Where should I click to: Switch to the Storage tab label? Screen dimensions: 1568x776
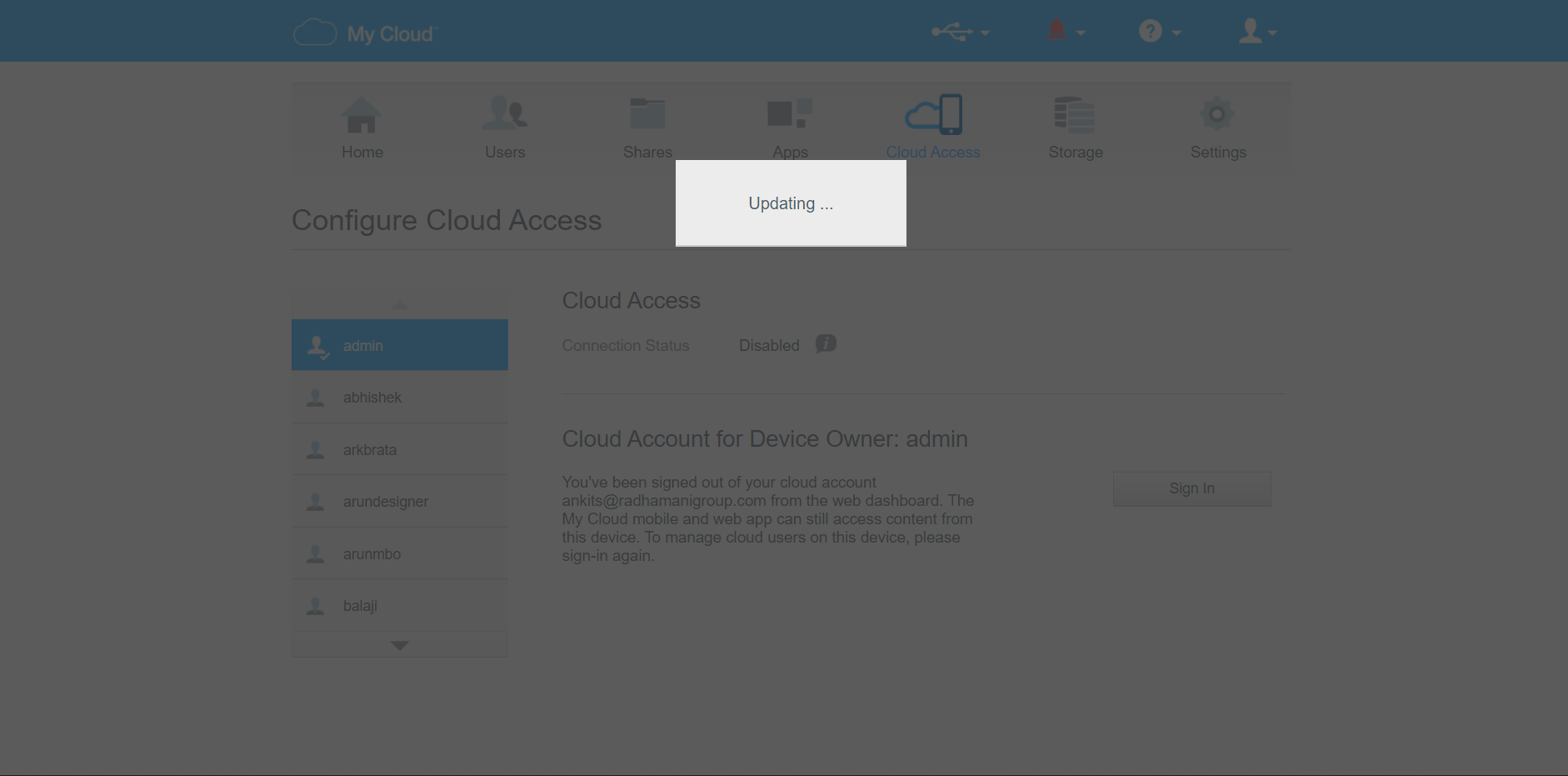[x=1076, y=153]
